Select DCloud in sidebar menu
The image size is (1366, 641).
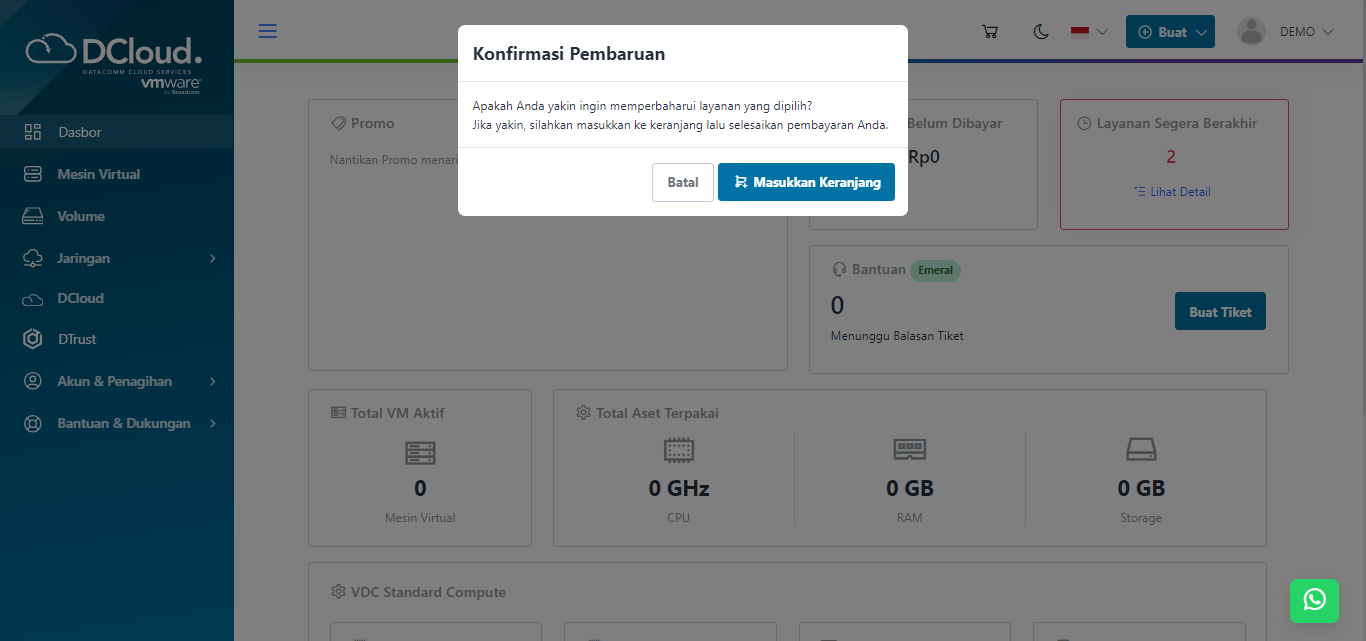coord(80,298)
